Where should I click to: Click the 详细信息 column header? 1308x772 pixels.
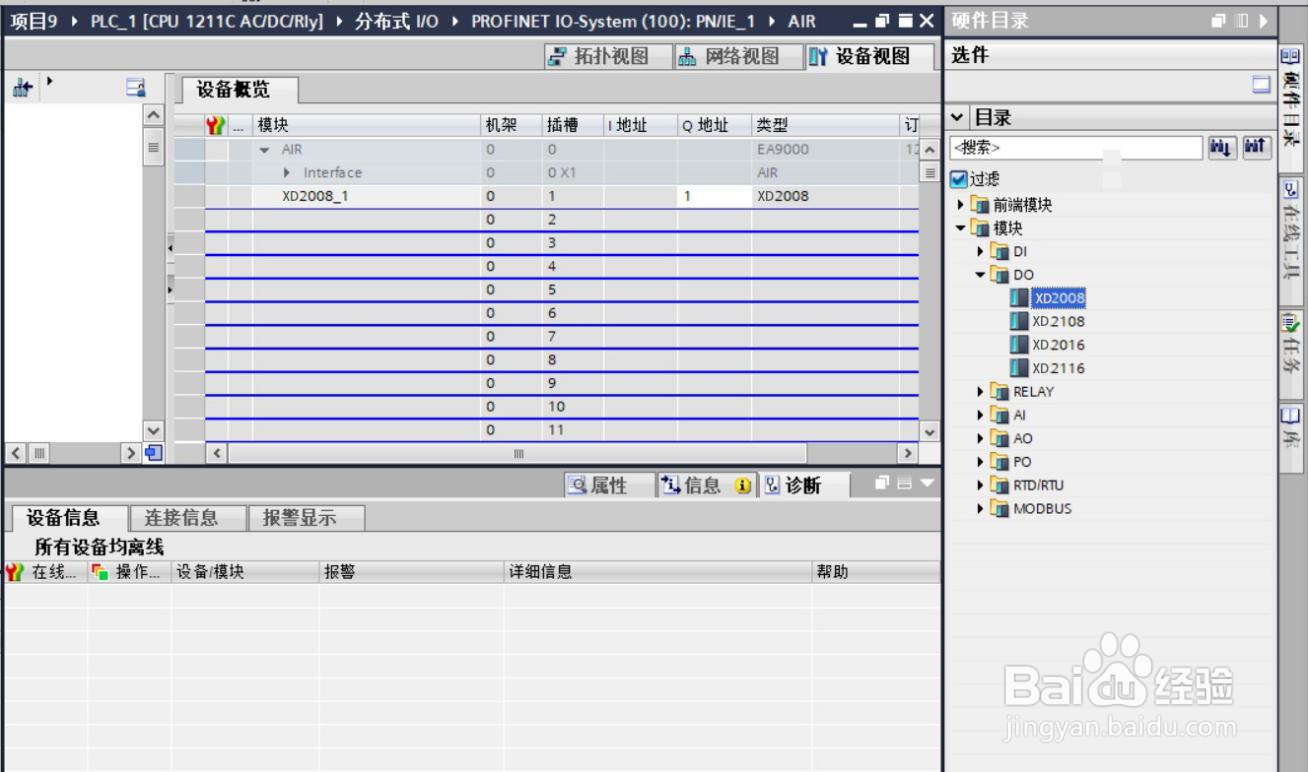658,572
